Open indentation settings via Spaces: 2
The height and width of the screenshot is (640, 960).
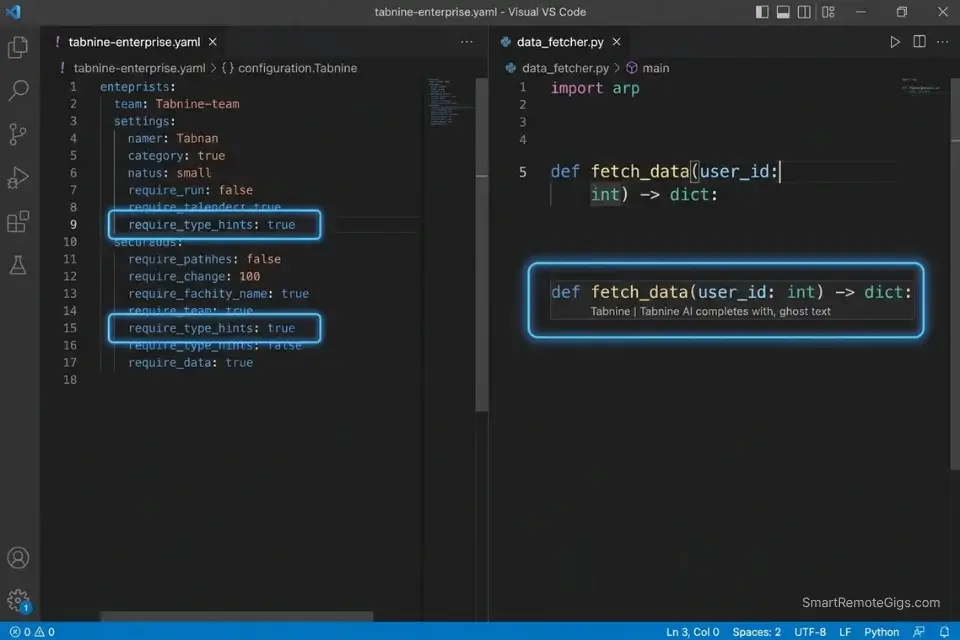click(x=755, y=631)
